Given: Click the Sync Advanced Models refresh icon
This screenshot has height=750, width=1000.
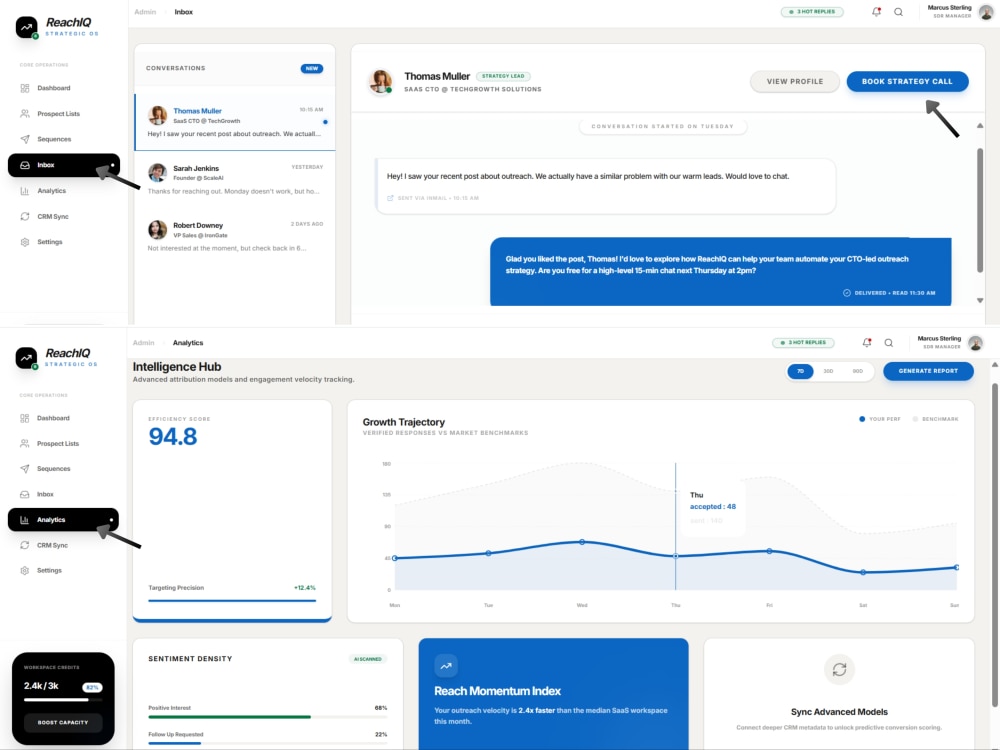Looking at the screenshot, I should [x=839, y=669].
